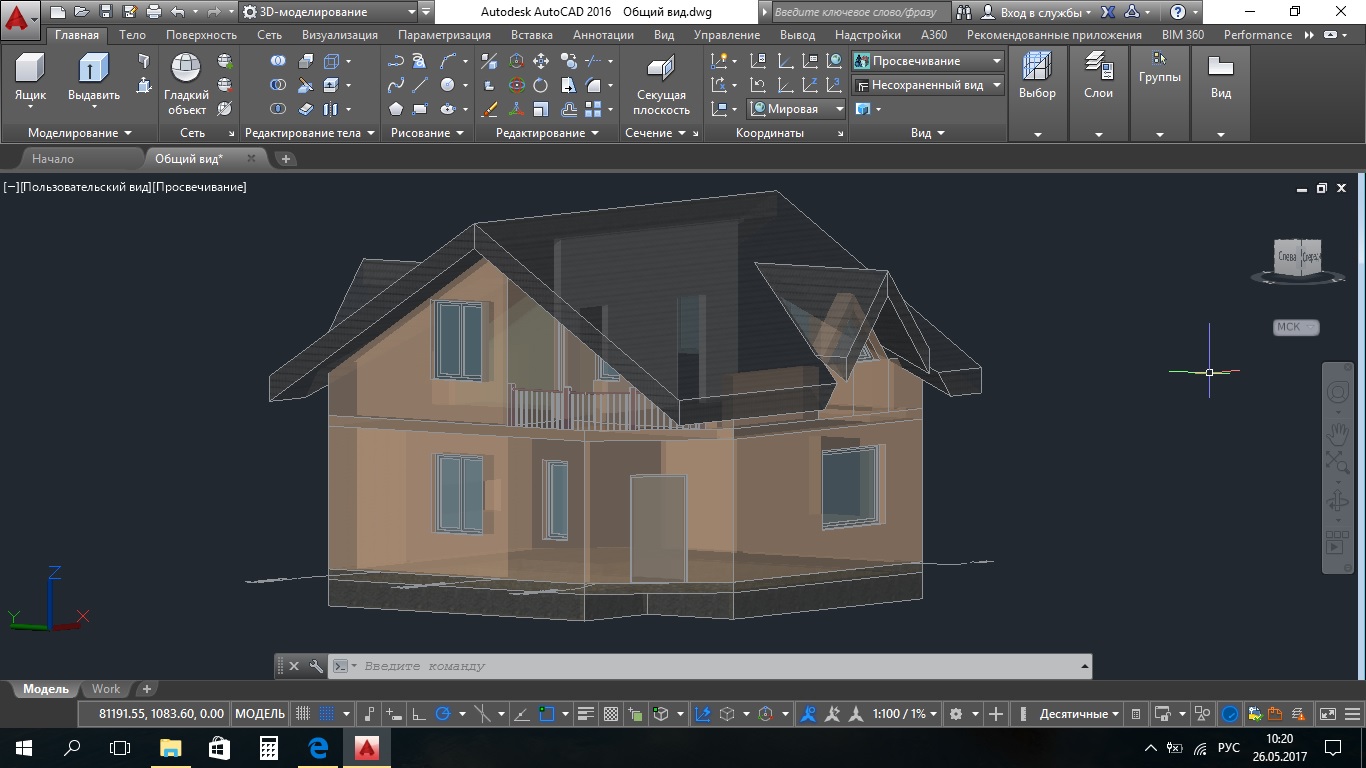This screenshot has width=1366, height=768.
Task: Open File Explorer from taskbar
Action: [x=170, y=747]
